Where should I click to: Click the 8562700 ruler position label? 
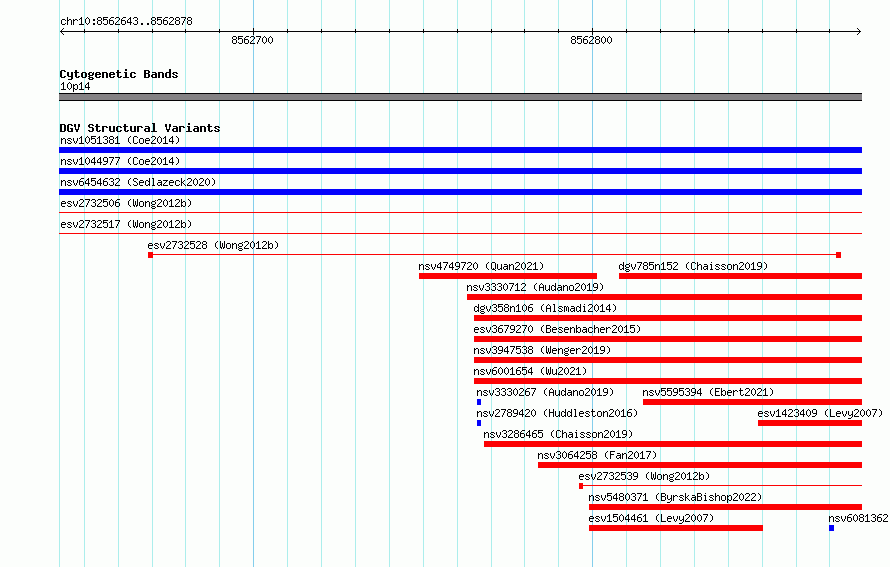pos(253,40)
